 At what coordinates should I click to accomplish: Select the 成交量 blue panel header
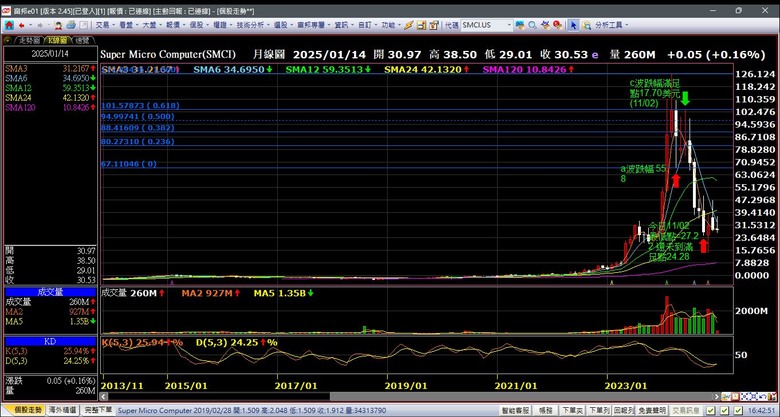point(50,292)
